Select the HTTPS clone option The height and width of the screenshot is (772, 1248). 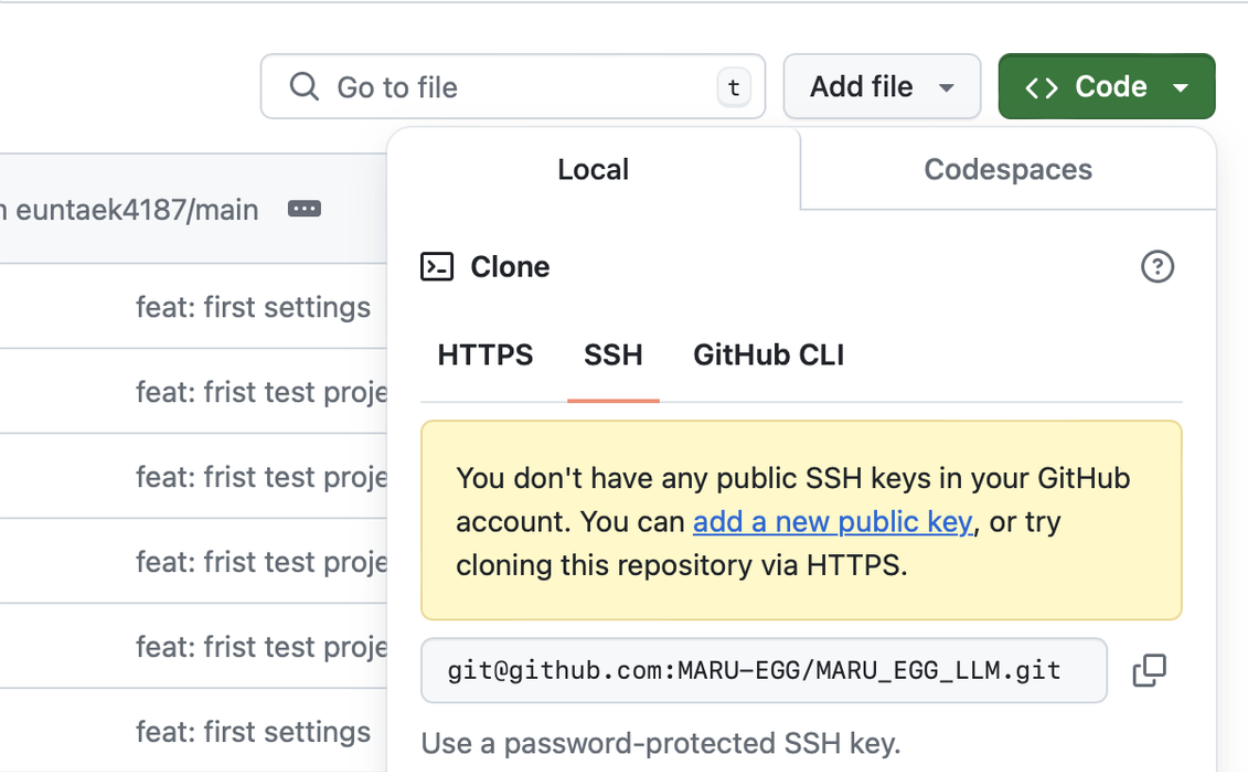485,355
